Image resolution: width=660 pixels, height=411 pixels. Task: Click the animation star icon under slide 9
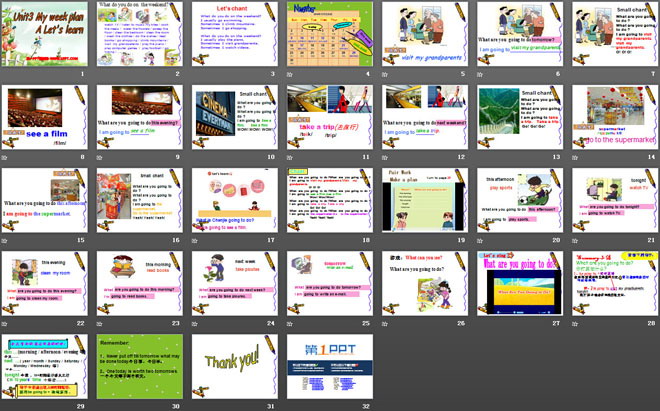pos(99,157)
